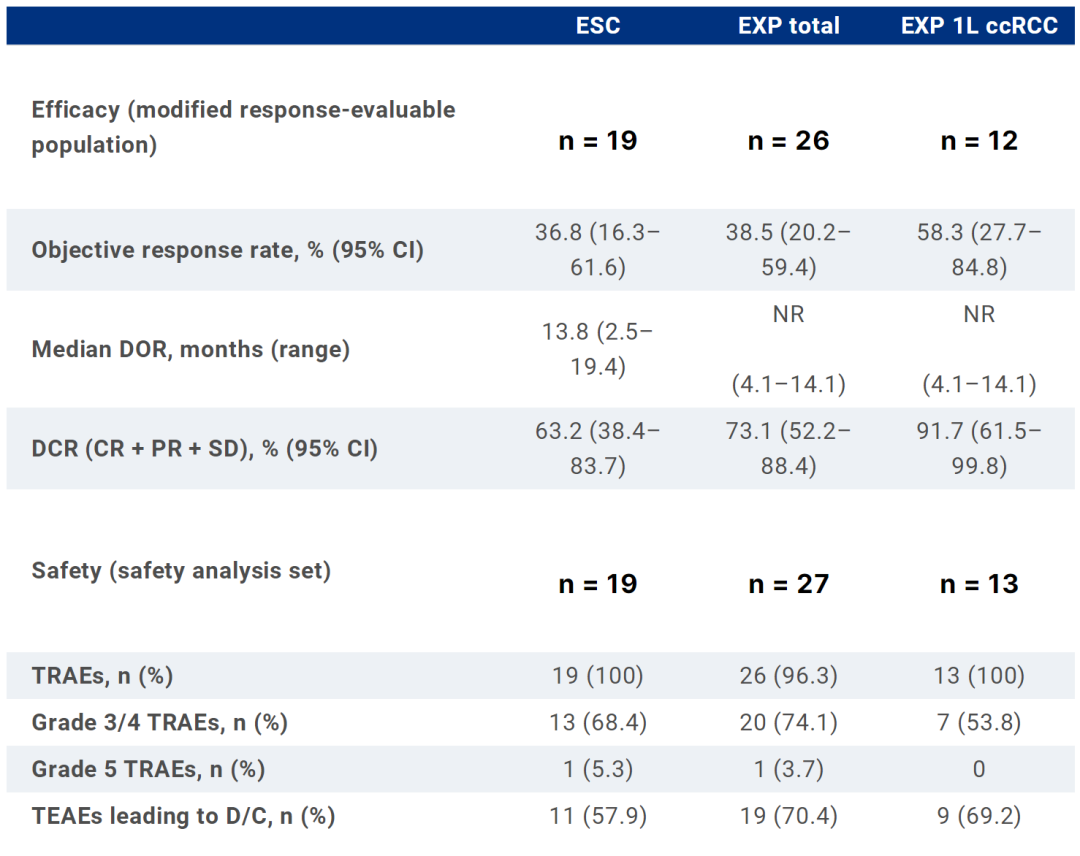
Task: Click the Grade 5 TRAEs row label
Action: (x=148, y=770)
